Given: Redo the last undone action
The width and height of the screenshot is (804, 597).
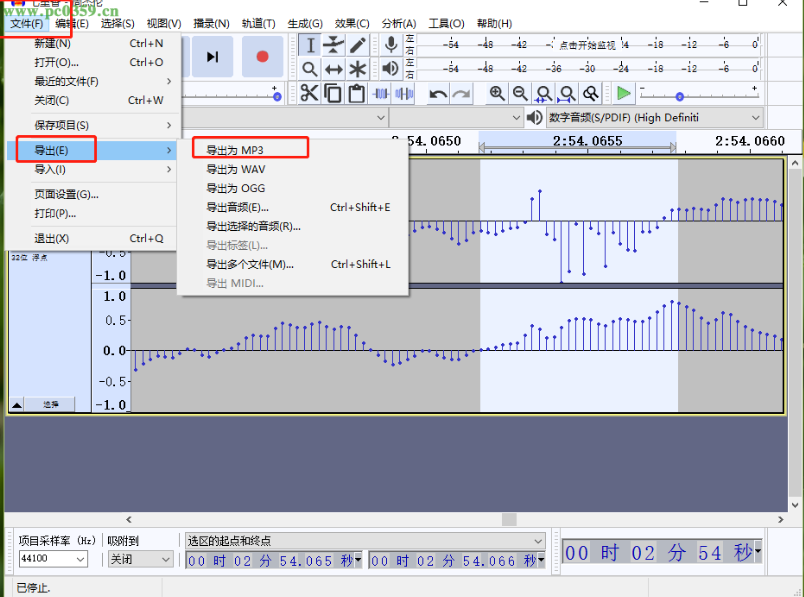Looking at the screenshot, I should [461, 94].
